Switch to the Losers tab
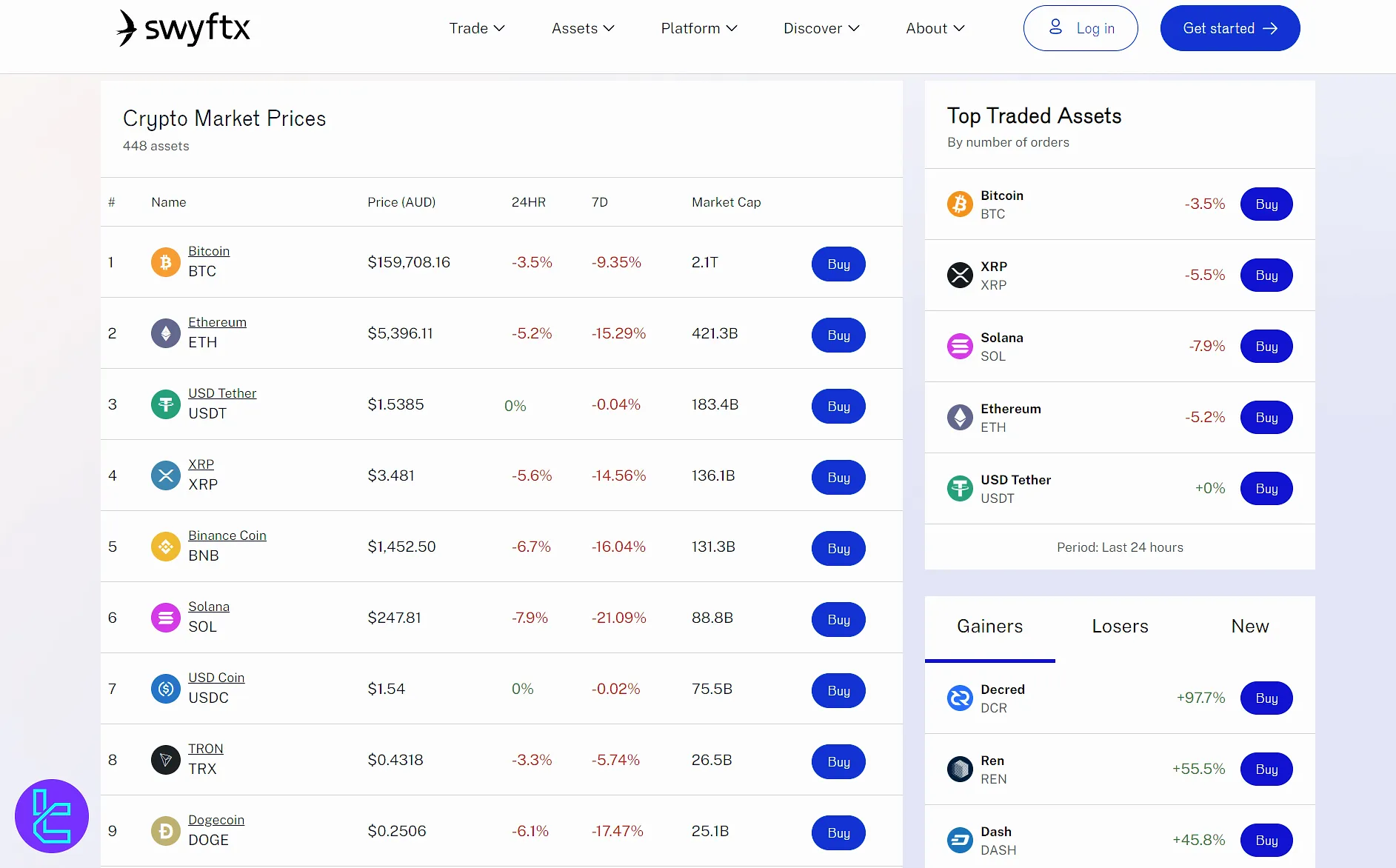The width and height of the screenshot is (1396, 868). point(1119,626)
